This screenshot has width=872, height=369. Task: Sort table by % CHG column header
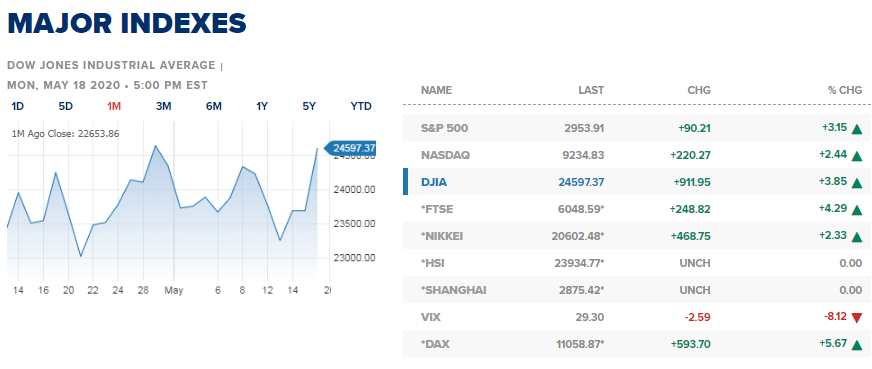pyautogui.click(x=844, y=90)
